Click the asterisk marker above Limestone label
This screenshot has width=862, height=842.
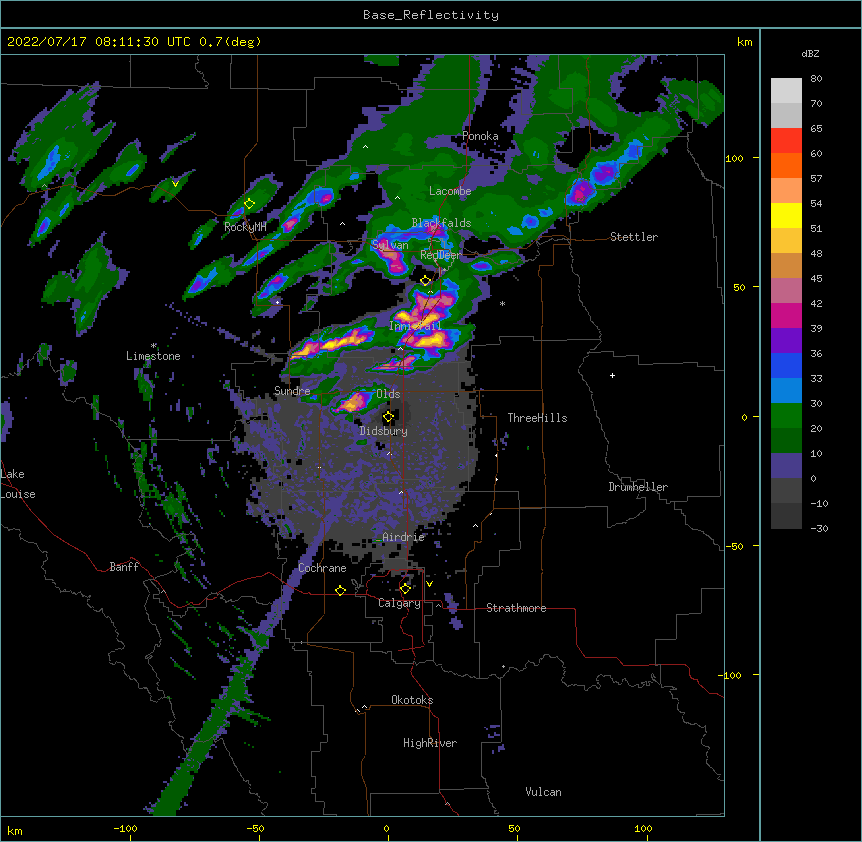click(153, 346)
